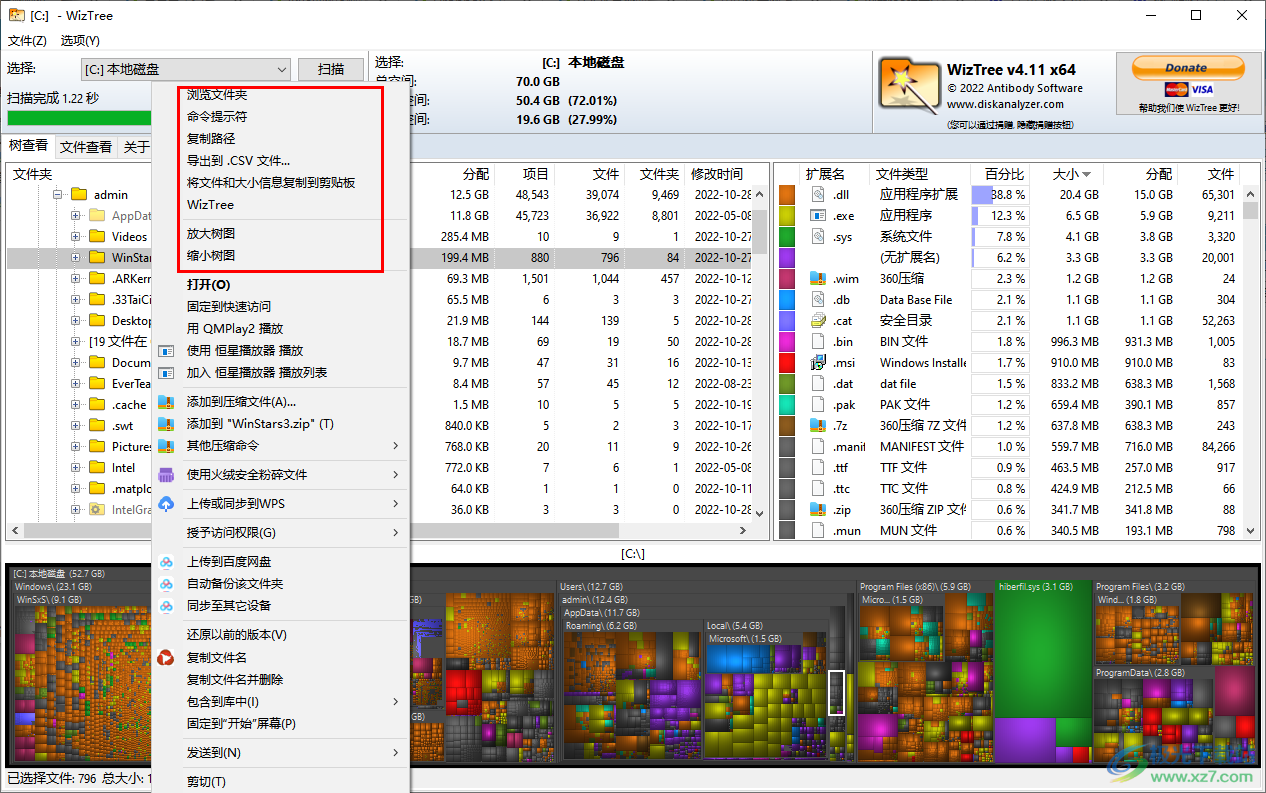
Task: Click the .exe application icon
Action: pyautogui.click(x=817, y=215)
